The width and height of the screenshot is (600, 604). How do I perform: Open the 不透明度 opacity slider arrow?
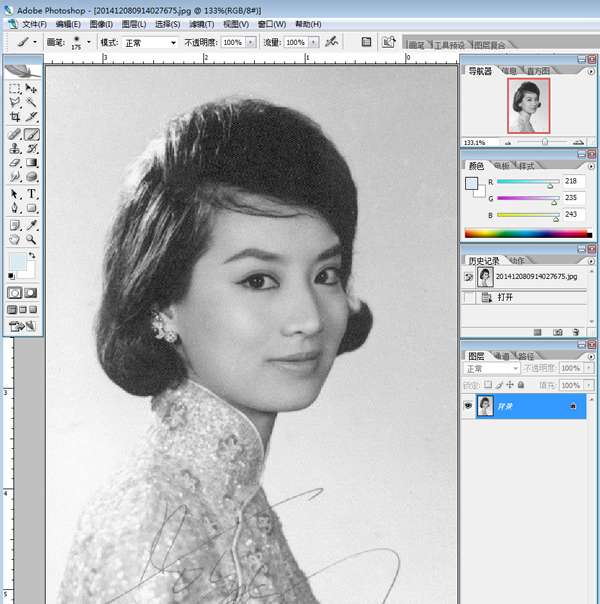[x=249, y=43]
